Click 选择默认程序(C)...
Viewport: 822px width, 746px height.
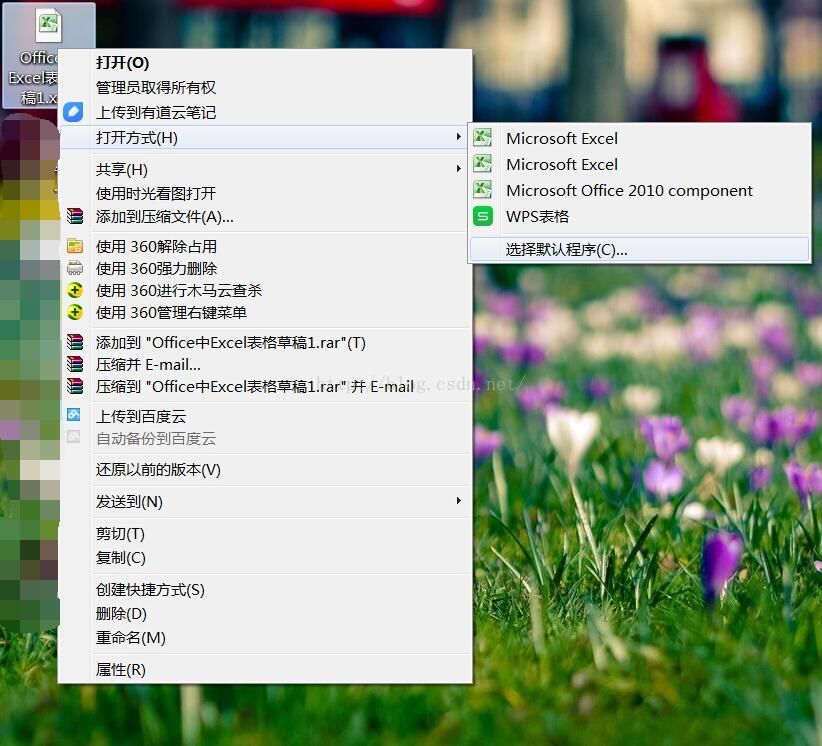point(639,250)
